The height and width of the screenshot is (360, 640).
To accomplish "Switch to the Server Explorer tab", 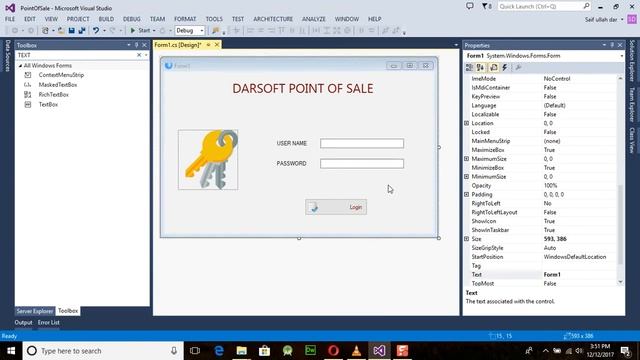I will click(x=35, y=311).
